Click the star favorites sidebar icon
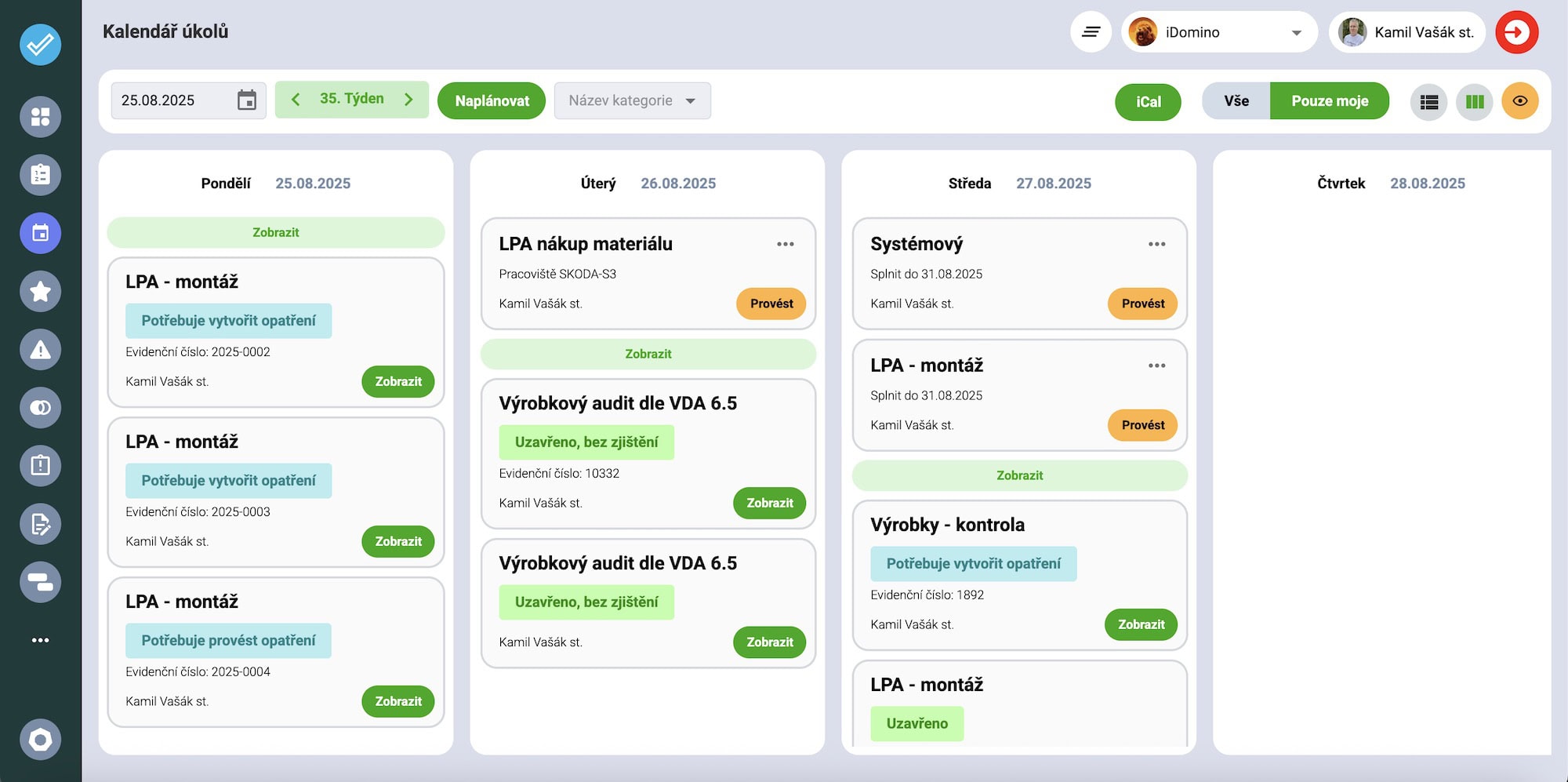 coord(40,292)
